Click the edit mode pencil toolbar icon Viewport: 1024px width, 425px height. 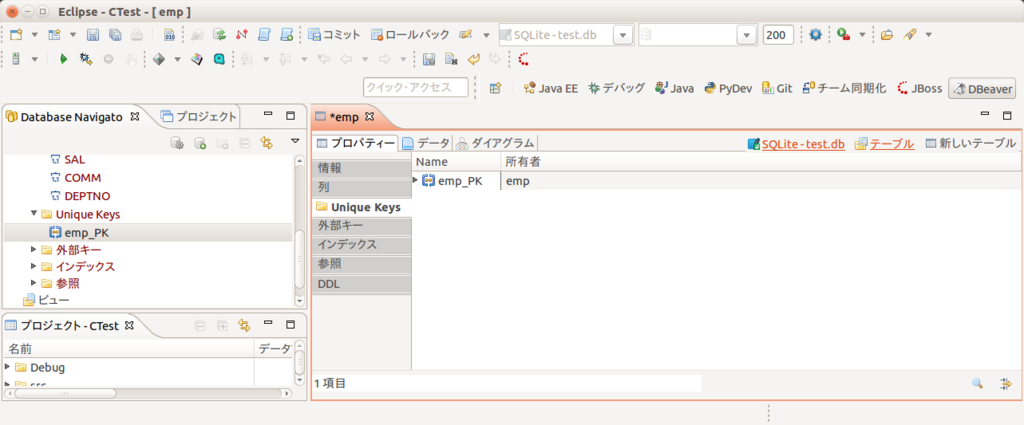[466, 35]
